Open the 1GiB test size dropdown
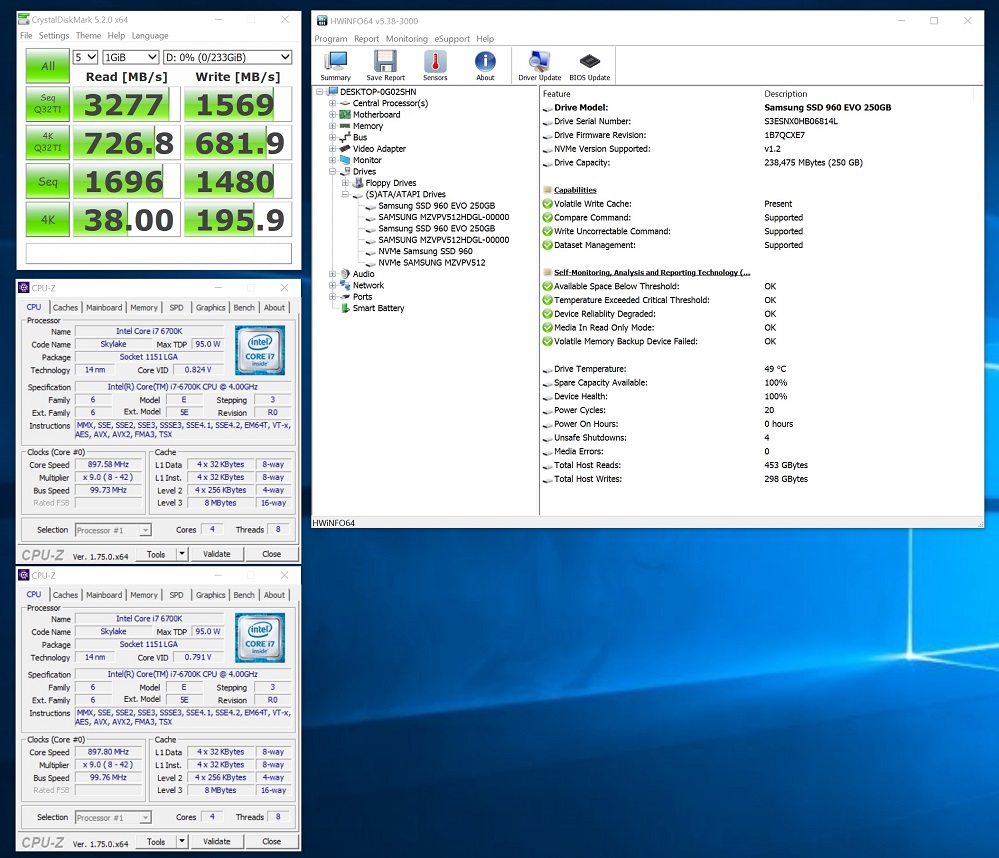 tap(131, 58)
